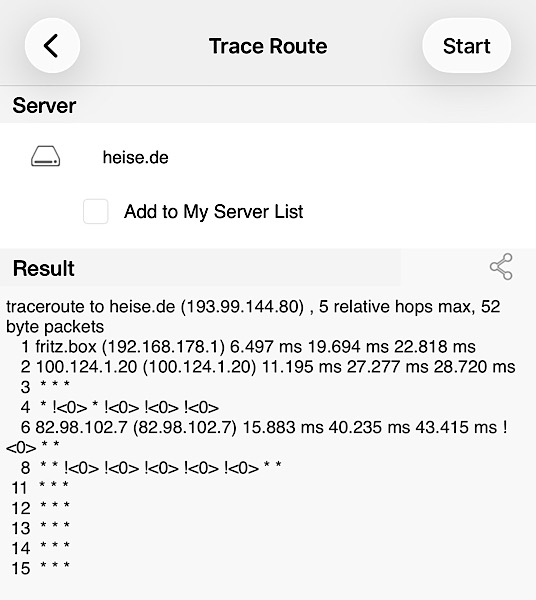Select hop 3 timeout result line
The height and width of the screenshot is (600, 536).
(45, 386)
